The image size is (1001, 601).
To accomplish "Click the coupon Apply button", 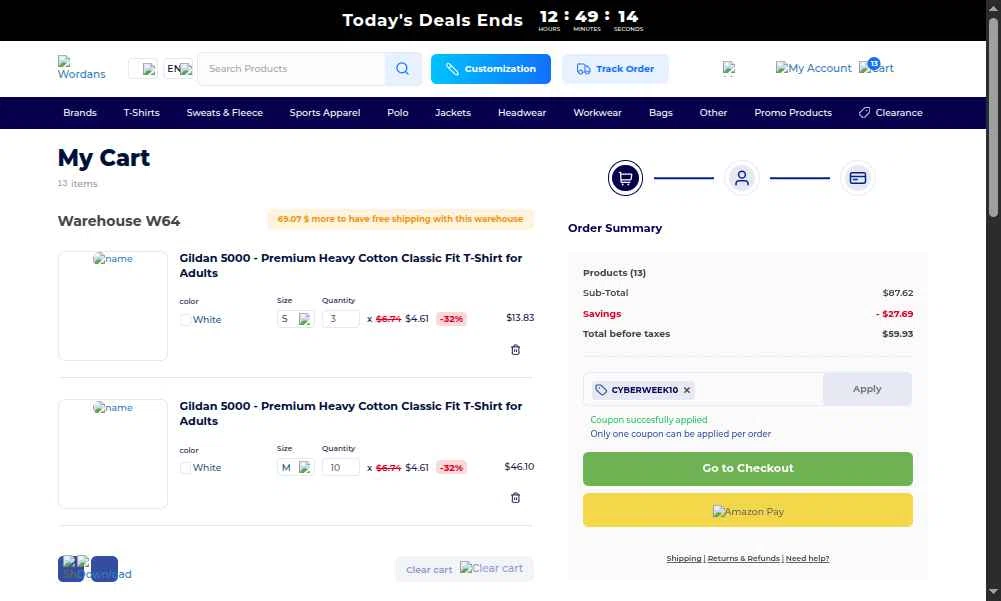I will click(x=867, y=389).
